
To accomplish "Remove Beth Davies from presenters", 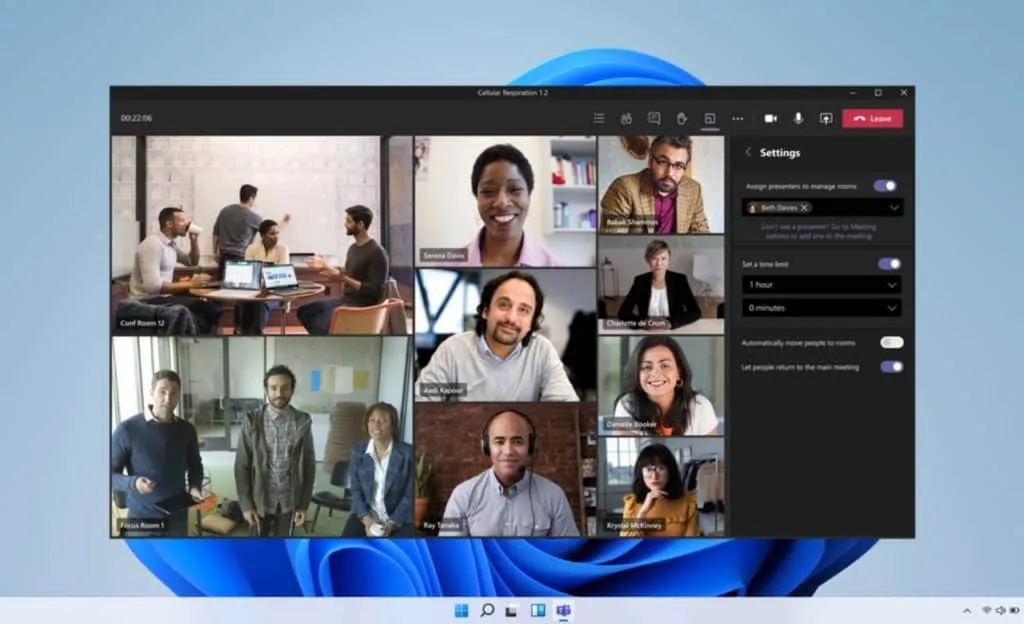I will [803, 207].
